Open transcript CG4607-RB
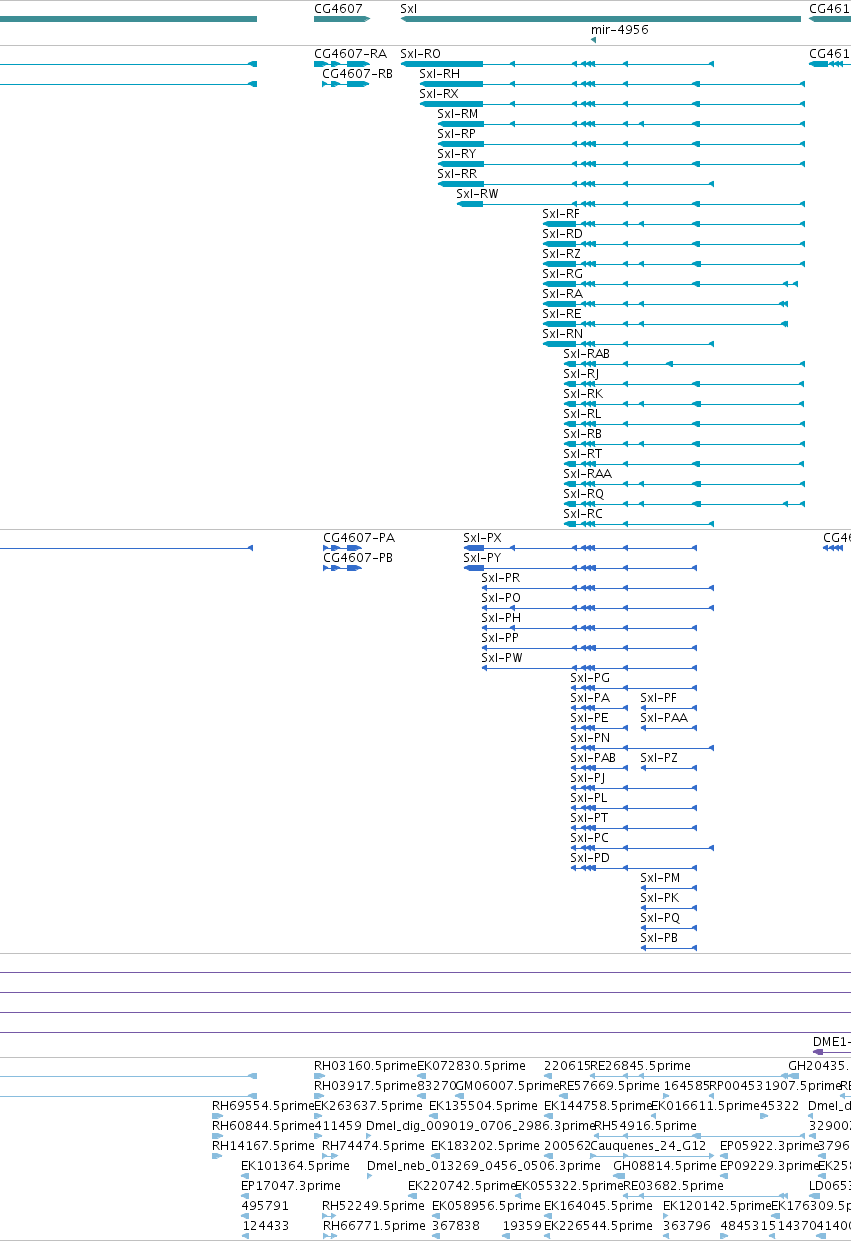 click(357, 74)
